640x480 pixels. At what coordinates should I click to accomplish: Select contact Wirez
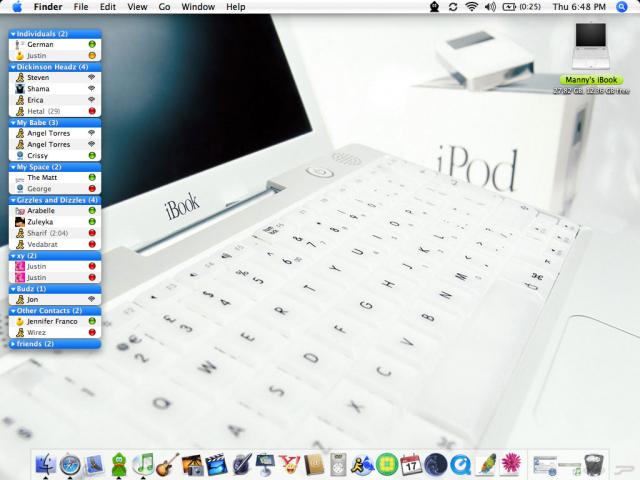click(x=55, y=333)
